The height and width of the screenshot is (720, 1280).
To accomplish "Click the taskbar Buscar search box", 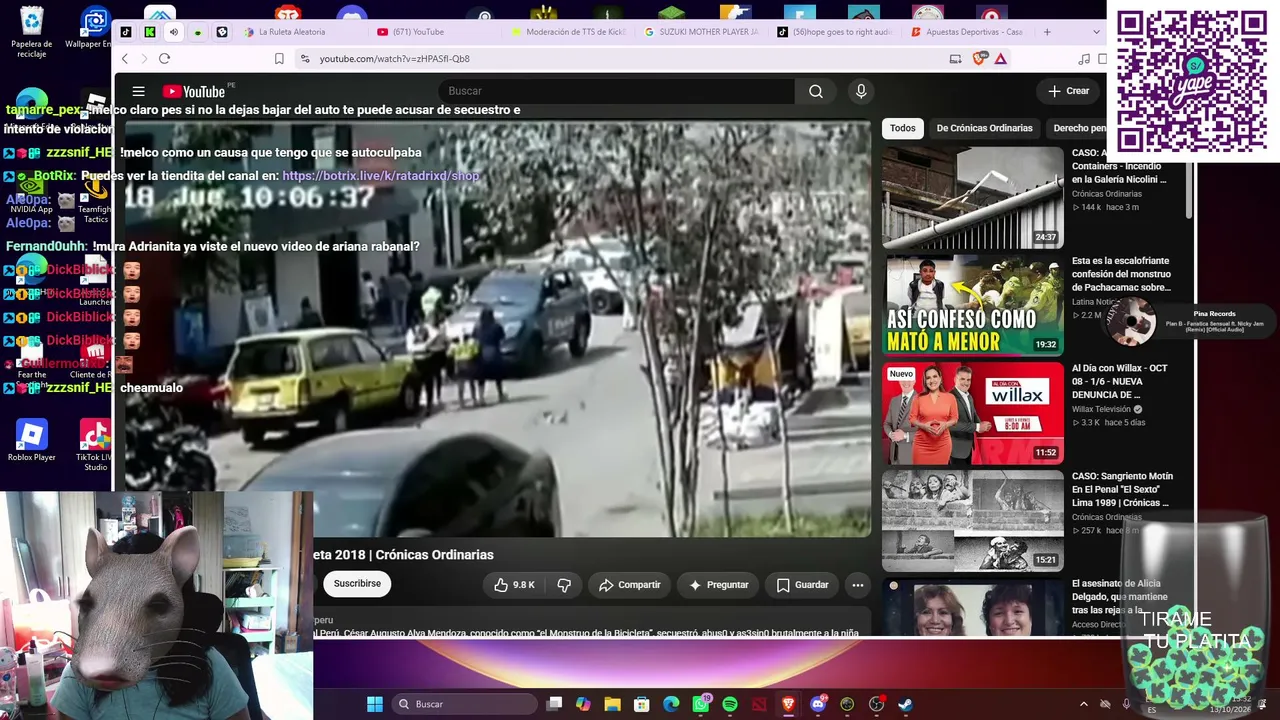I will click(x=464, y=704).
